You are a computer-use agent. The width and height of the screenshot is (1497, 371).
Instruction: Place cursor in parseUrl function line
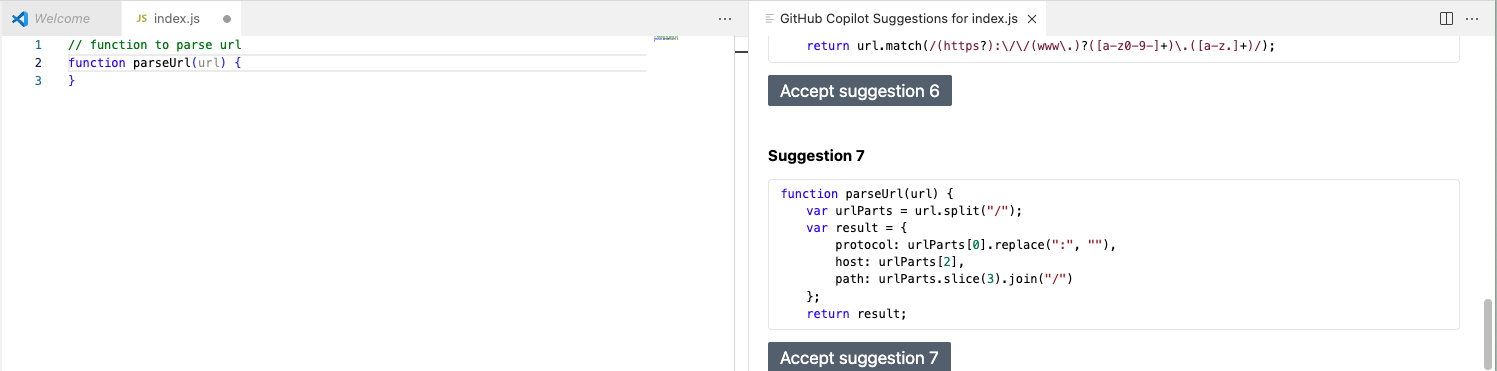coord(356,63)
